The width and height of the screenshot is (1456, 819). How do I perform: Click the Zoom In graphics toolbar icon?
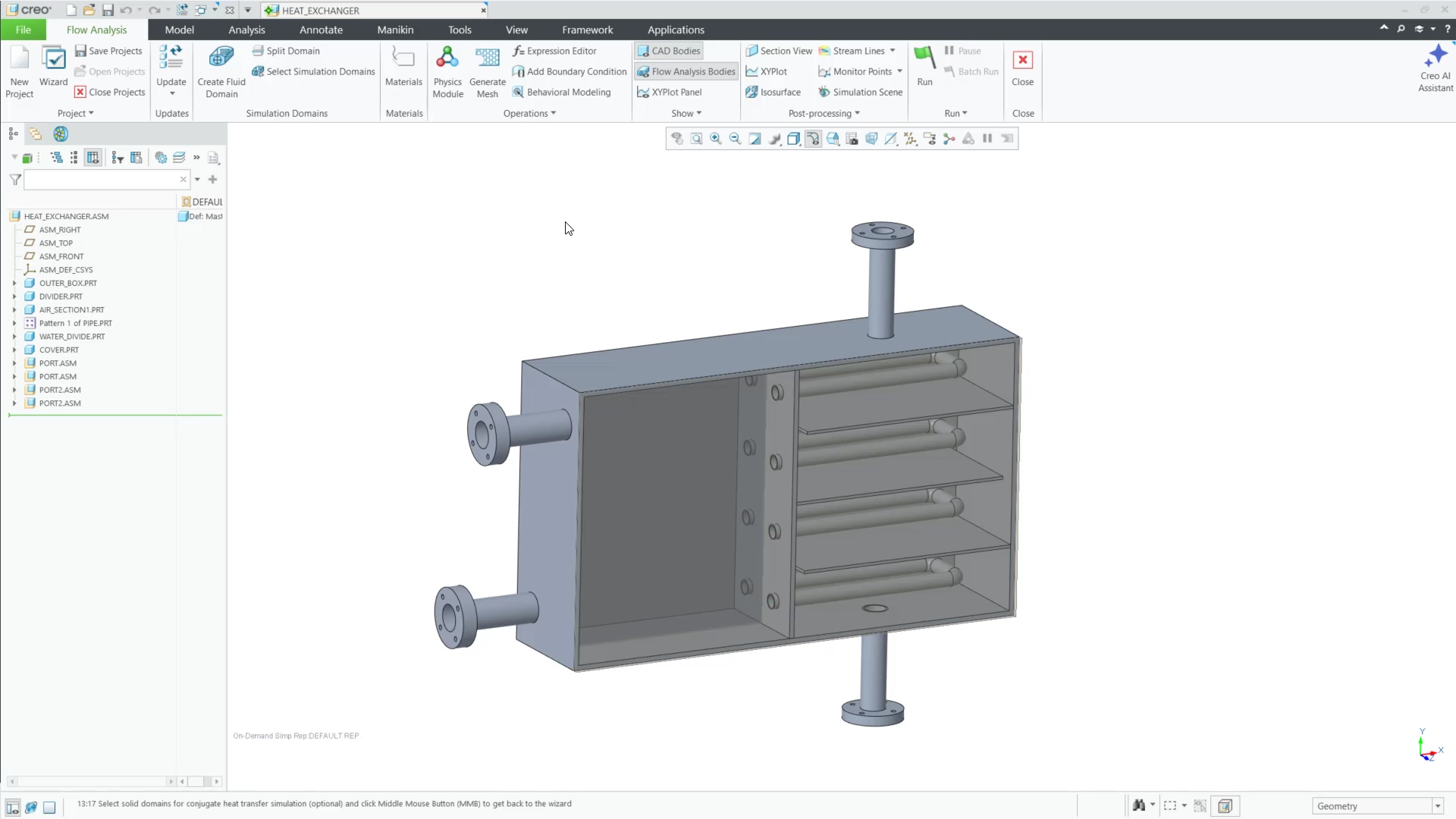pyautogui.click(x=716, y=139)
